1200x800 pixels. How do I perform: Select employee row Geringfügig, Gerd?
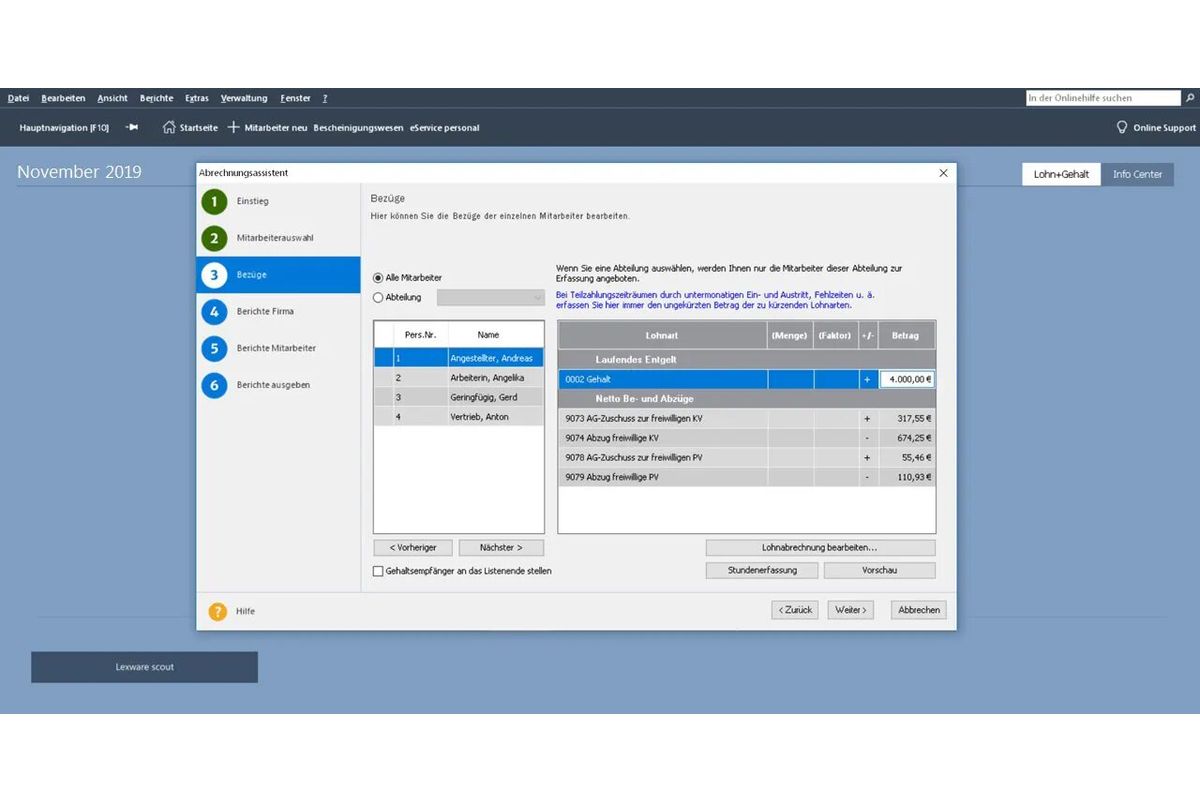459,397
